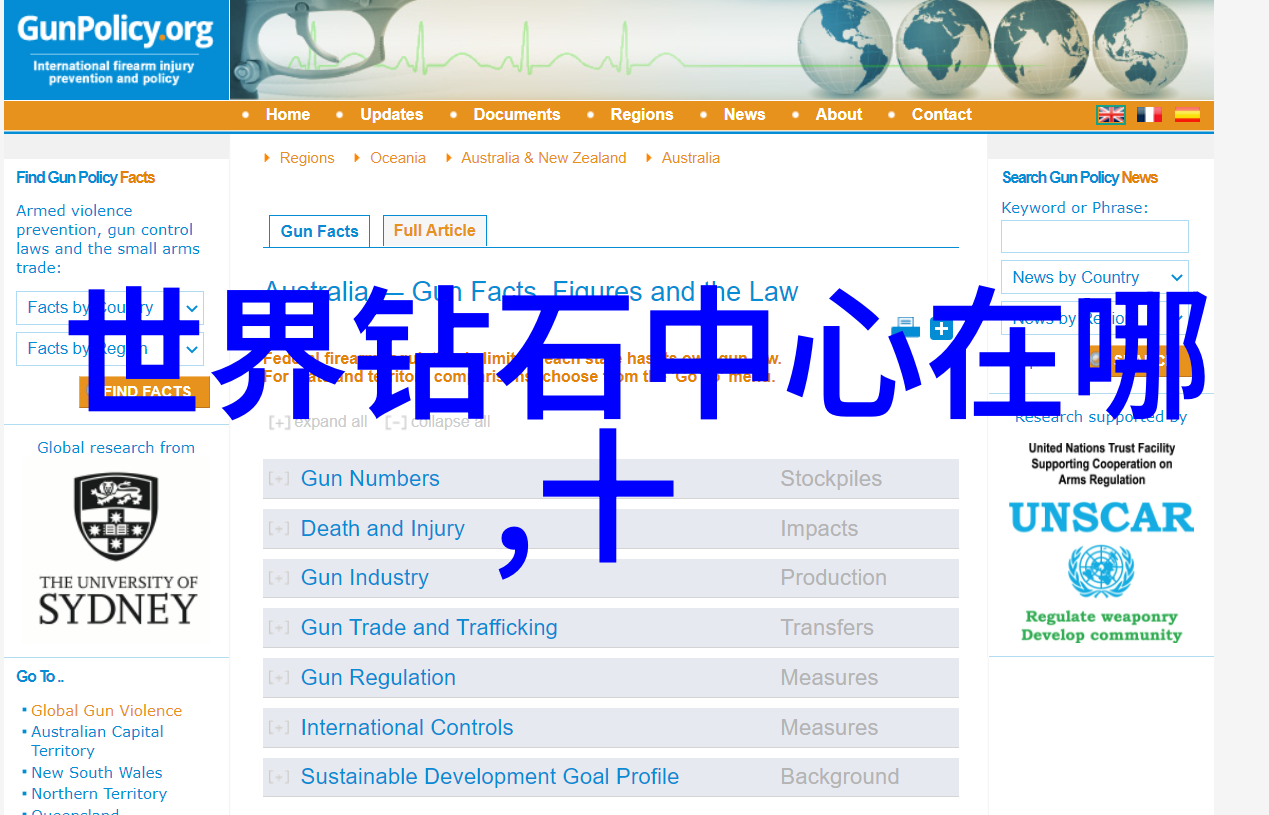Open the News by Country dropdown
The image size is (1269, 815).
(1095, 278)
